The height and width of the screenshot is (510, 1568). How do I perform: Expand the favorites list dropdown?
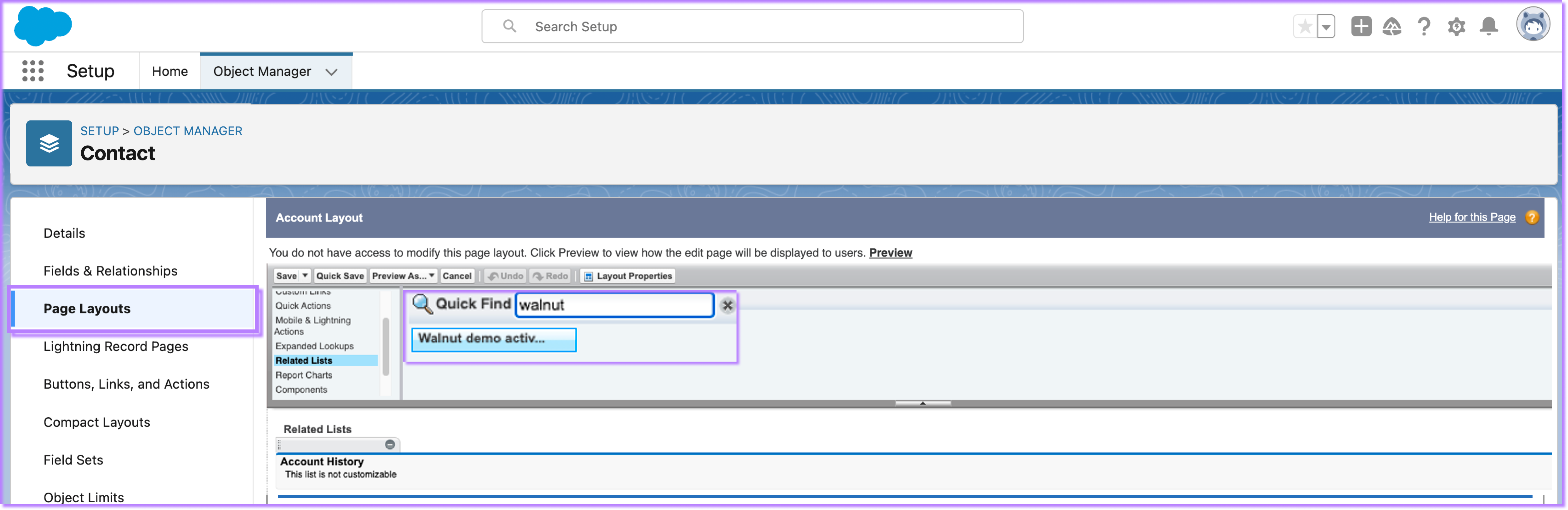click(x=1326, y=26)
